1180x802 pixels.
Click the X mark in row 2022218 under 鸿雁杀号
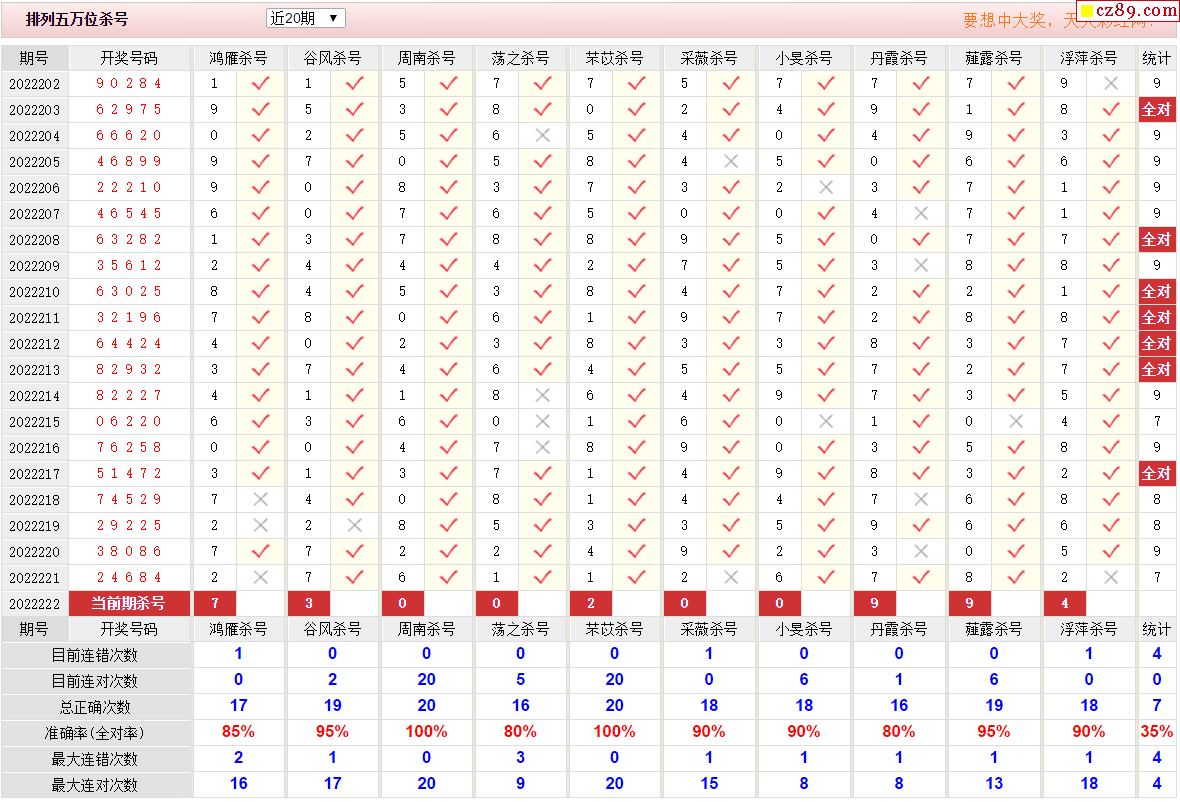(x=260, y=500)
